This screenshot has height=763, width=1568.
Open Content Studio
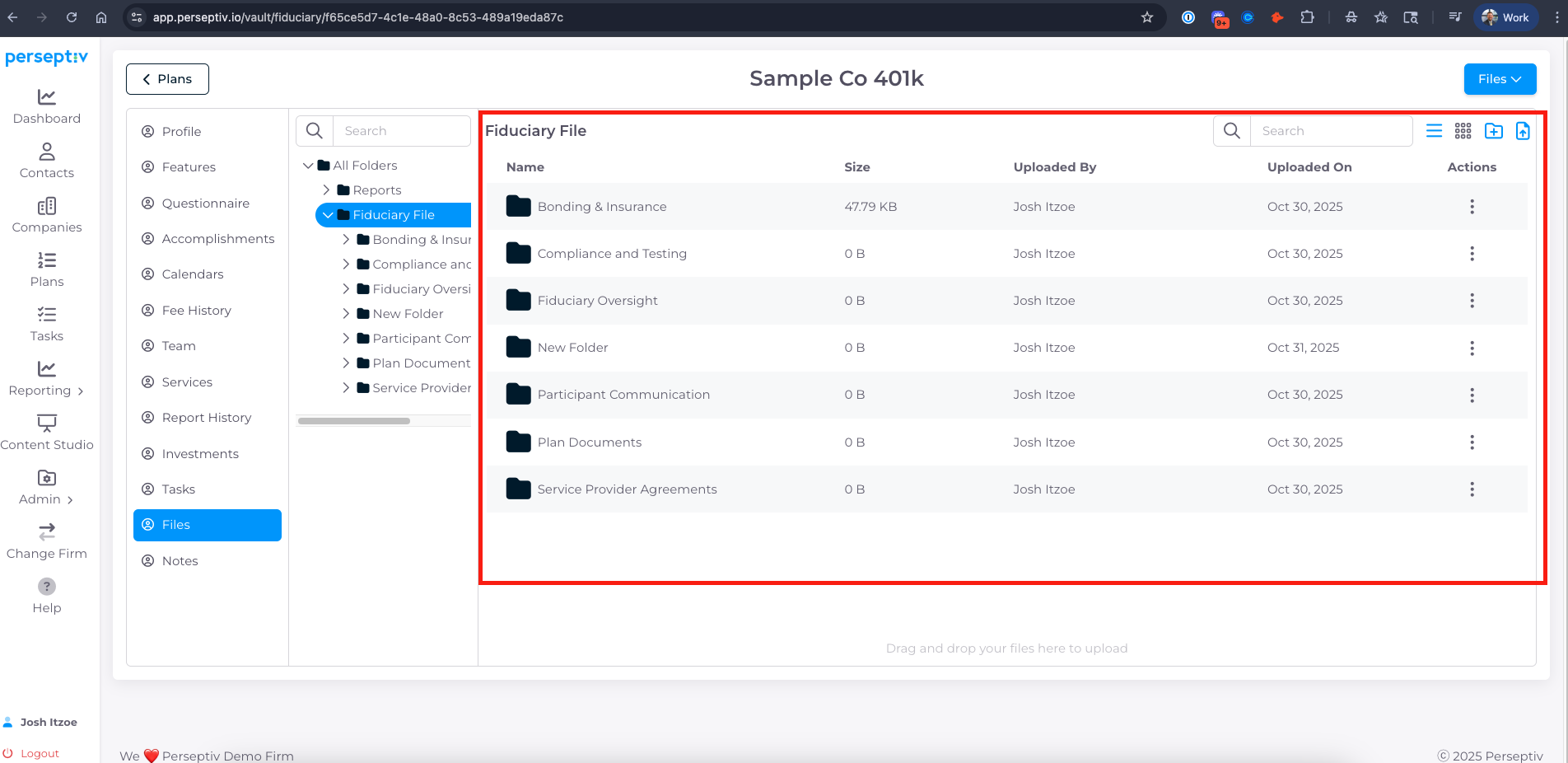click(47, 433)
